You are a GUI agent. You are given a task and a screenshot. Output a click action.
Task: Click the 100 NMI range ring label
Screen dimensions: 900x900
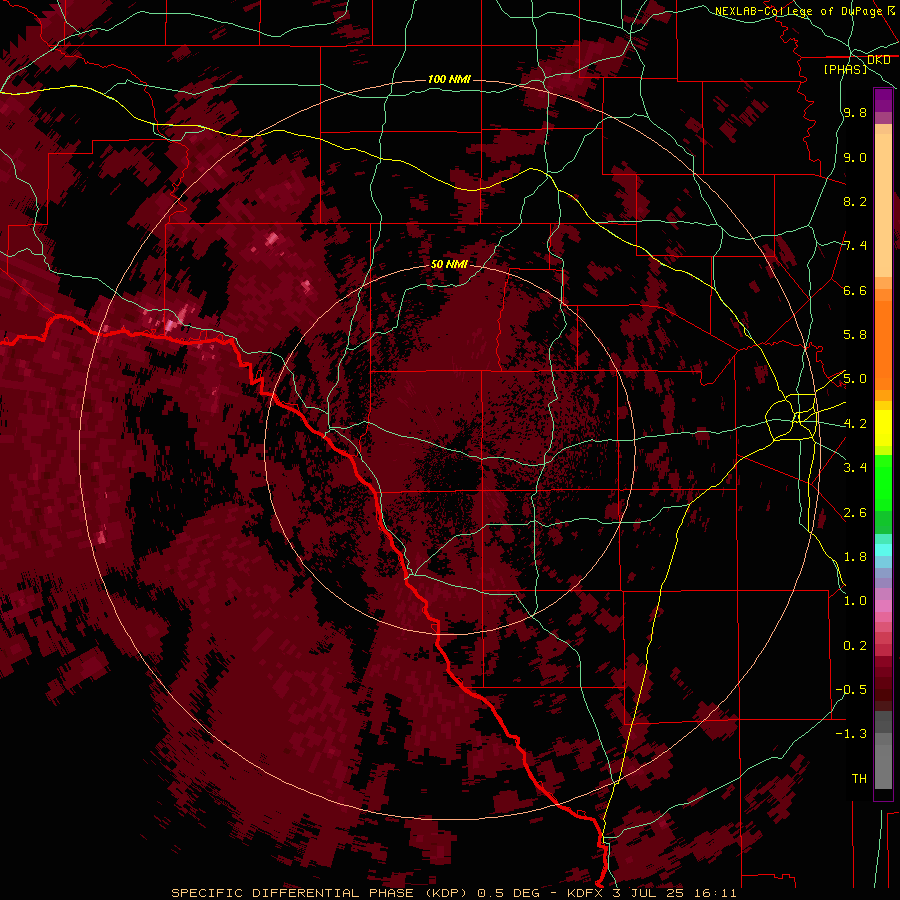point(449,79)
